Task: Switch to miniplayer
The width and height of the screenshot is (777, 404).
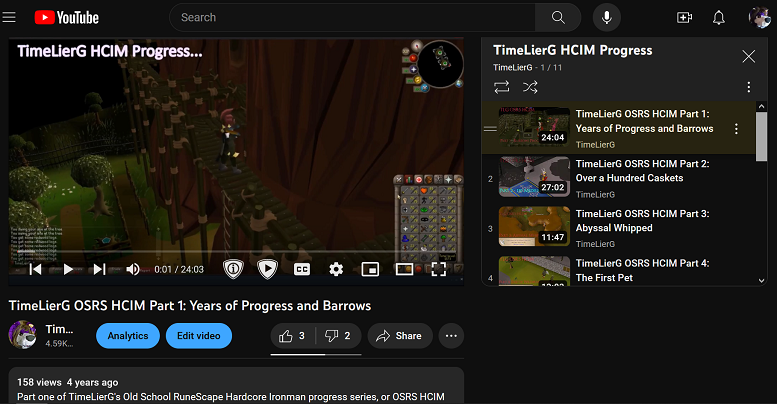Action: [x=370, y=269]
